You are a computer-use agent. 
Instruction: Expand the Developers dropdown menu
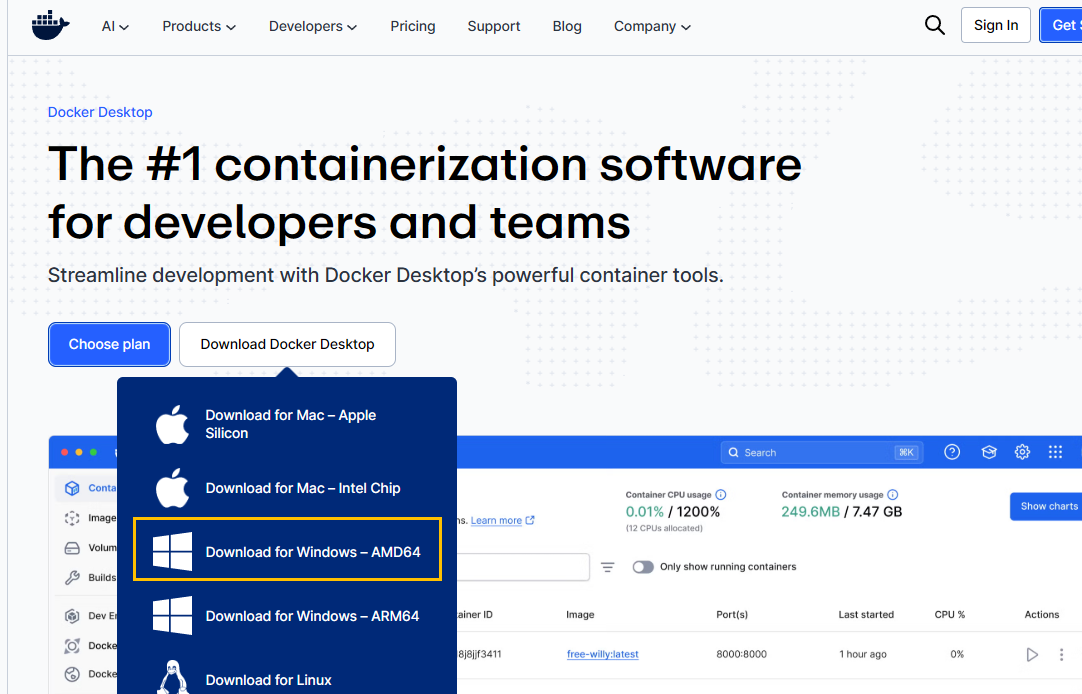click(x=313, y=26)
